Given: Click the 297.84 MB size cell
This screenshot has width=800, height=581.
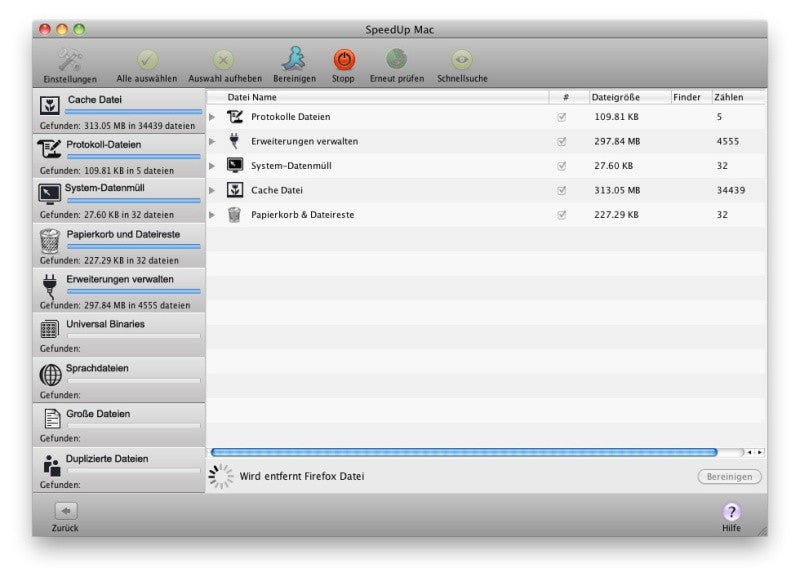Looking at the screenshot, I should coord(617,141).
